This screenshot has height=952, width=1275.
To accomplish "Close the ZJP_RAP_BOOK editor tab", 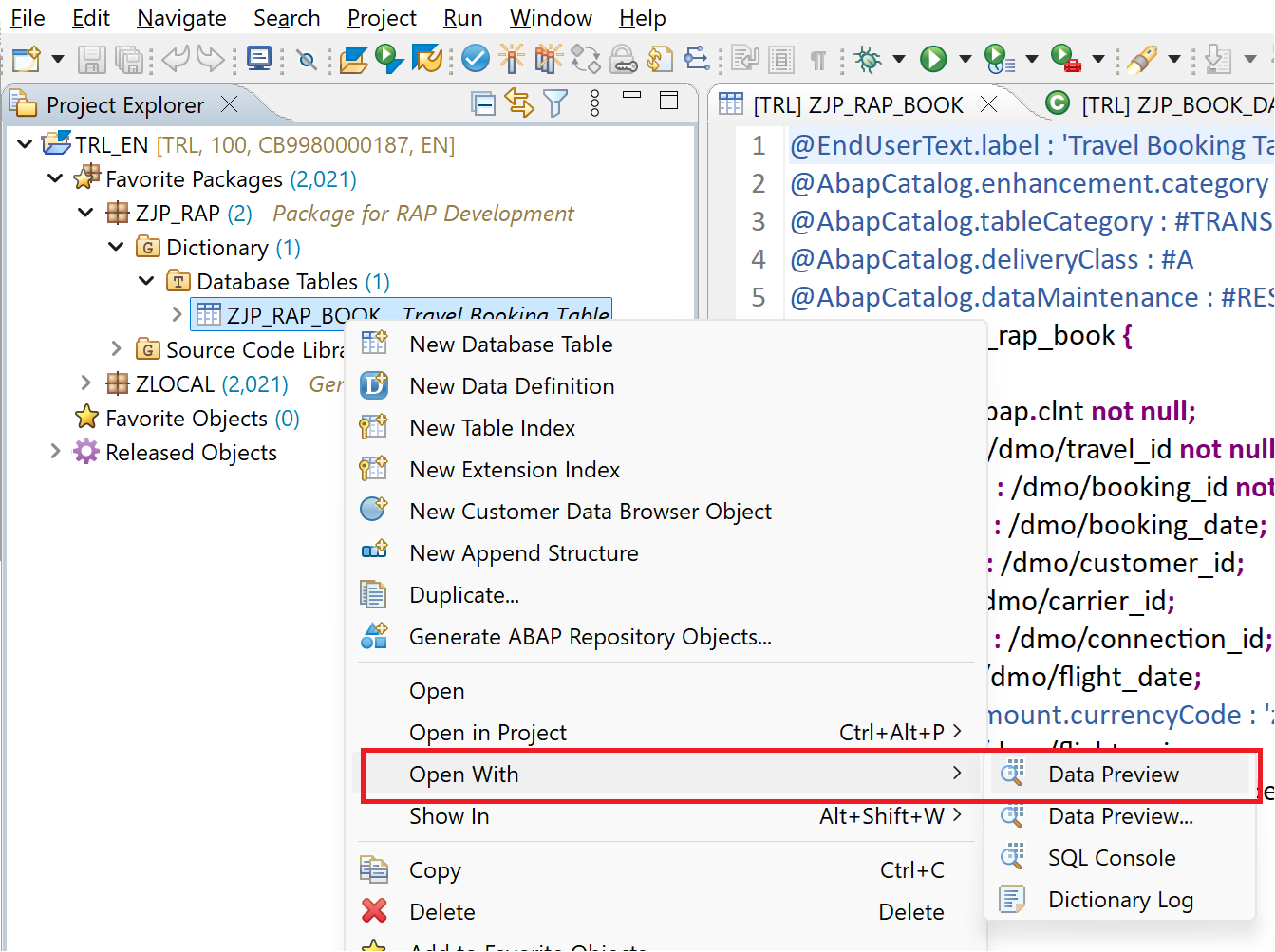I will point(988,103).
